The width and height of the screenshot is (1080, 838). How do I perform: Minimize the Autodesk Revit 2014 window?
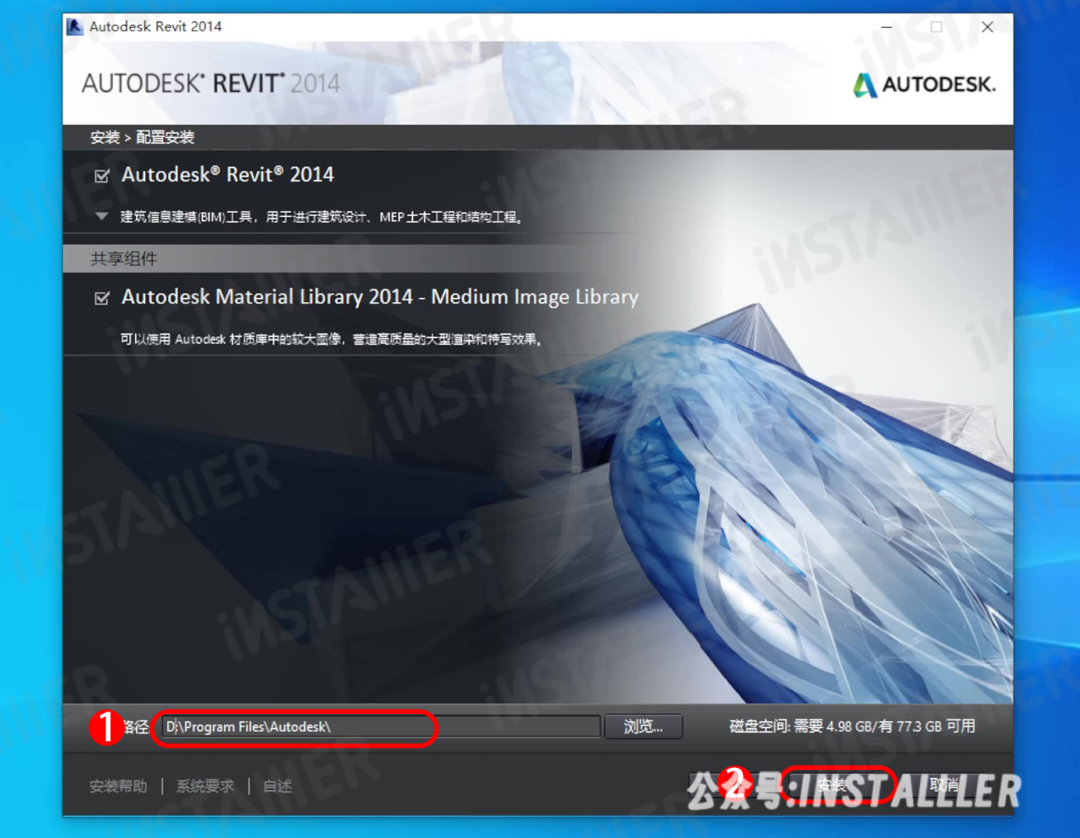point(886,27)
